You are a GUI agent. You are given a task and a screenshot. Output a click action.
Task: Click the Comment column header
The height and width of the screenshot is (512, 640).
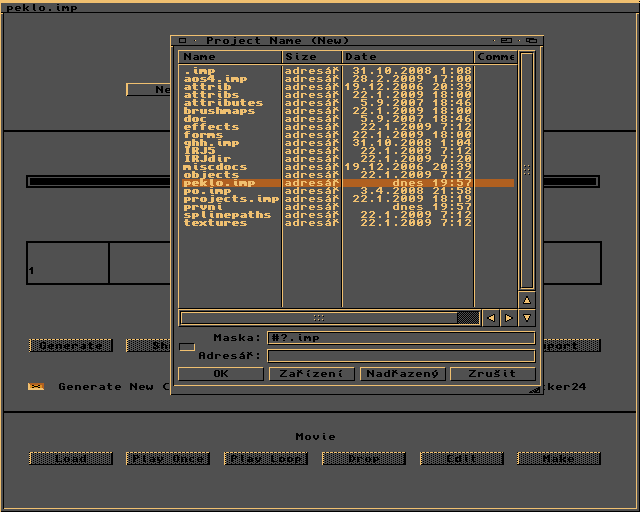[496, 57]
